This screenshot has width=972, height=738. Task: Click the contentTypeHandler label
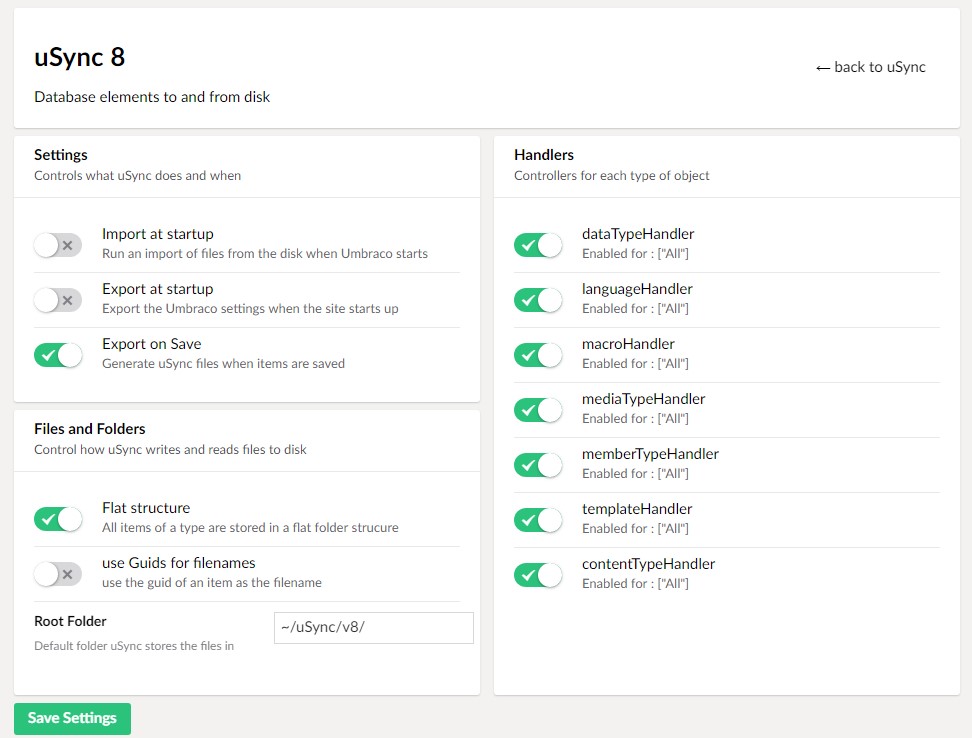coord(648,564)
